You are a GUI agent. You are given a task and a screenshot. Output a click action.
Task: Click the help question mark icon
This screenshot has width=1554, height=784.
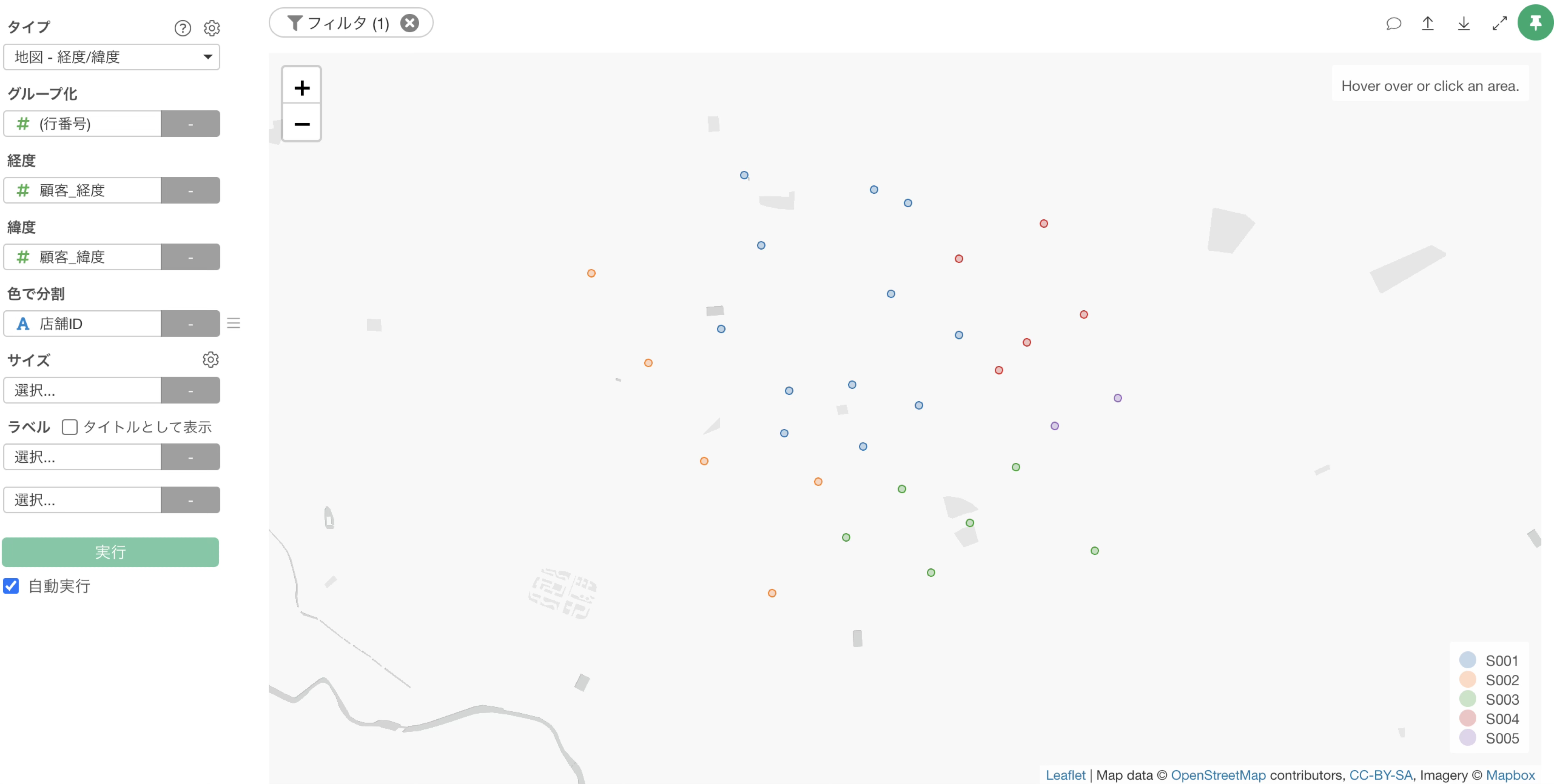[182, 28]
